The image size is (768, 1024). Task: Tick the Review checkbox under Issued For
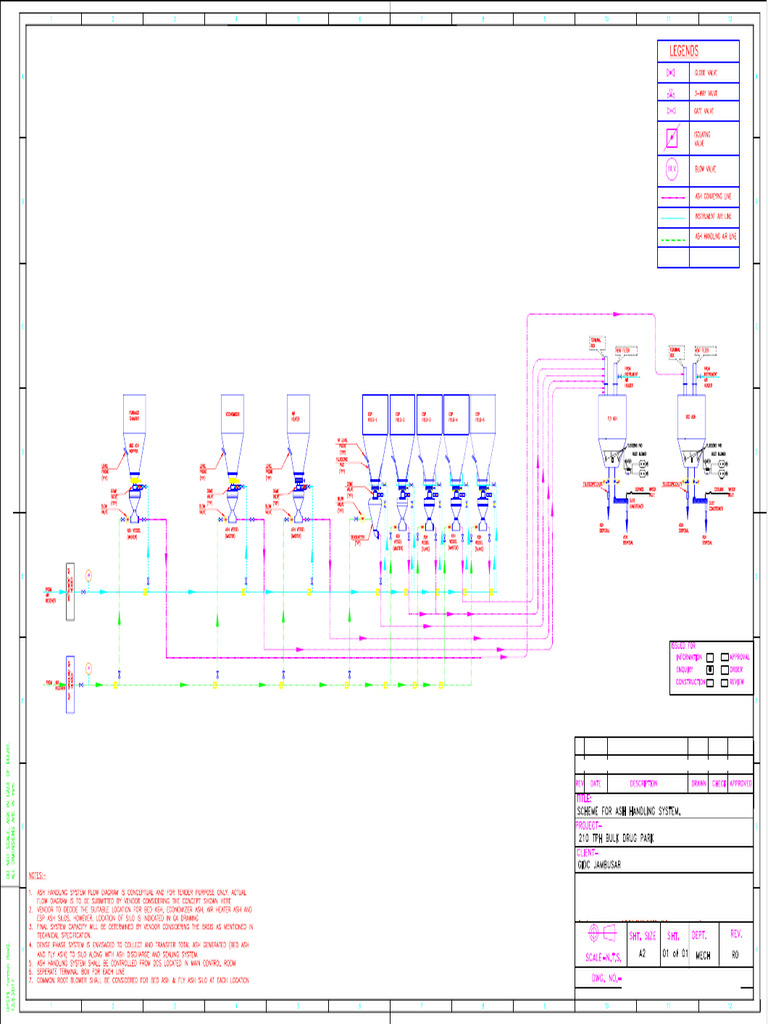[724, 682]
